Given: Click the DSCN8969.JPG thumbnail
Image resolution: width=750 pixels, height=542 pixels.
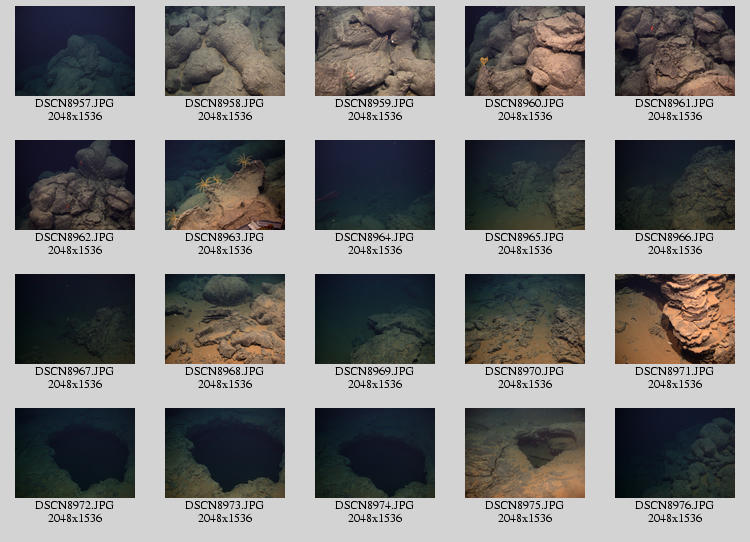Looking at the screenshot, I should tap(375, 319).
